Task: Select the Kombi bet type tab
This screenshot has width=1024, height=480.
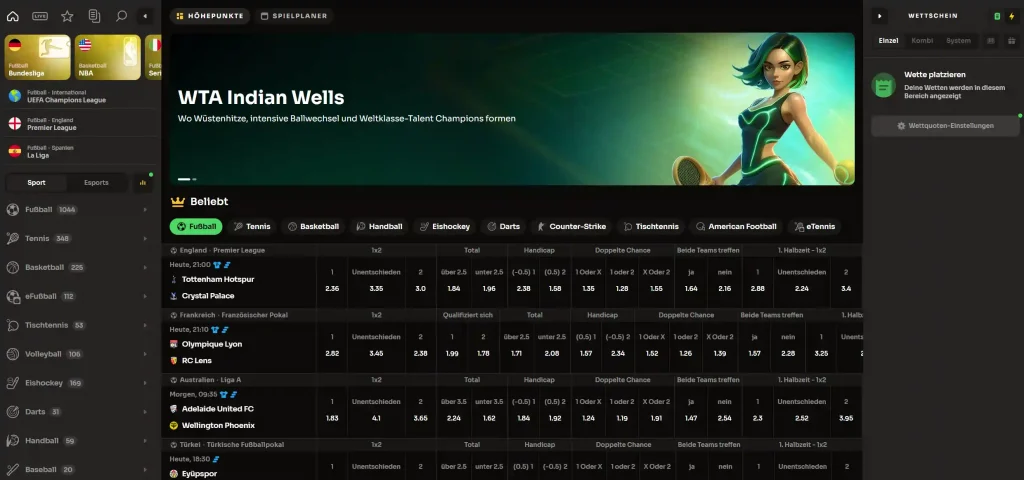Action: coord(922,40)
